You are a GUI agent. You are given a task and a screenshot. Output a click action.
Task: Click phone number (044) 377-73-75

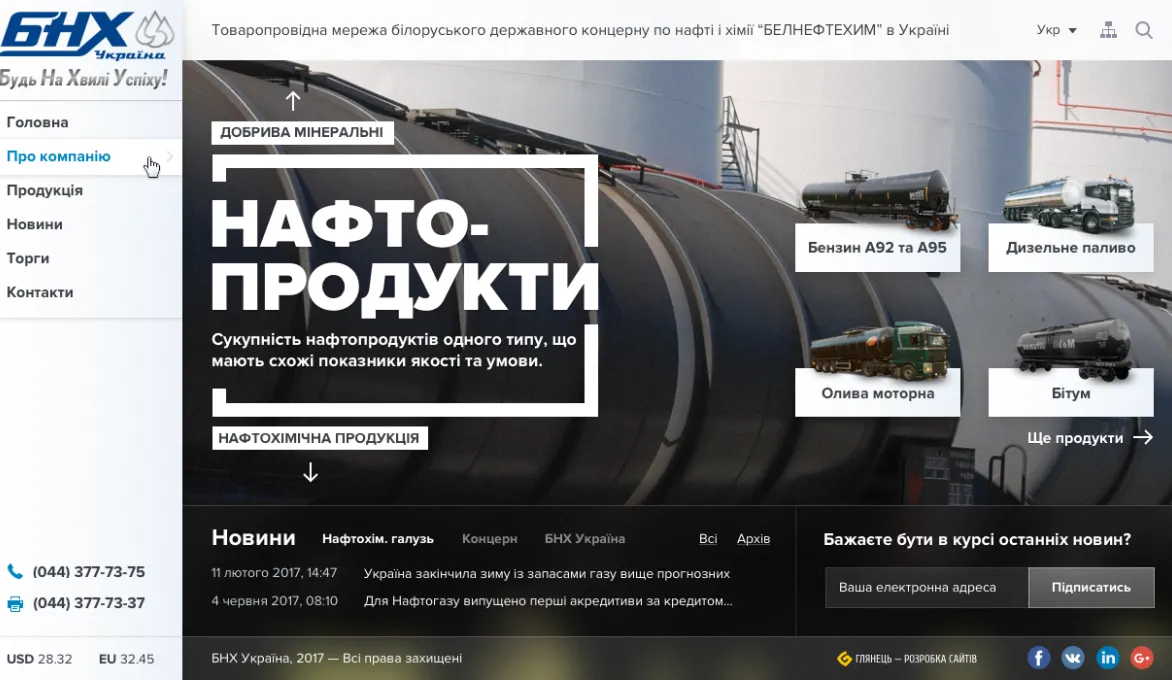89,572
